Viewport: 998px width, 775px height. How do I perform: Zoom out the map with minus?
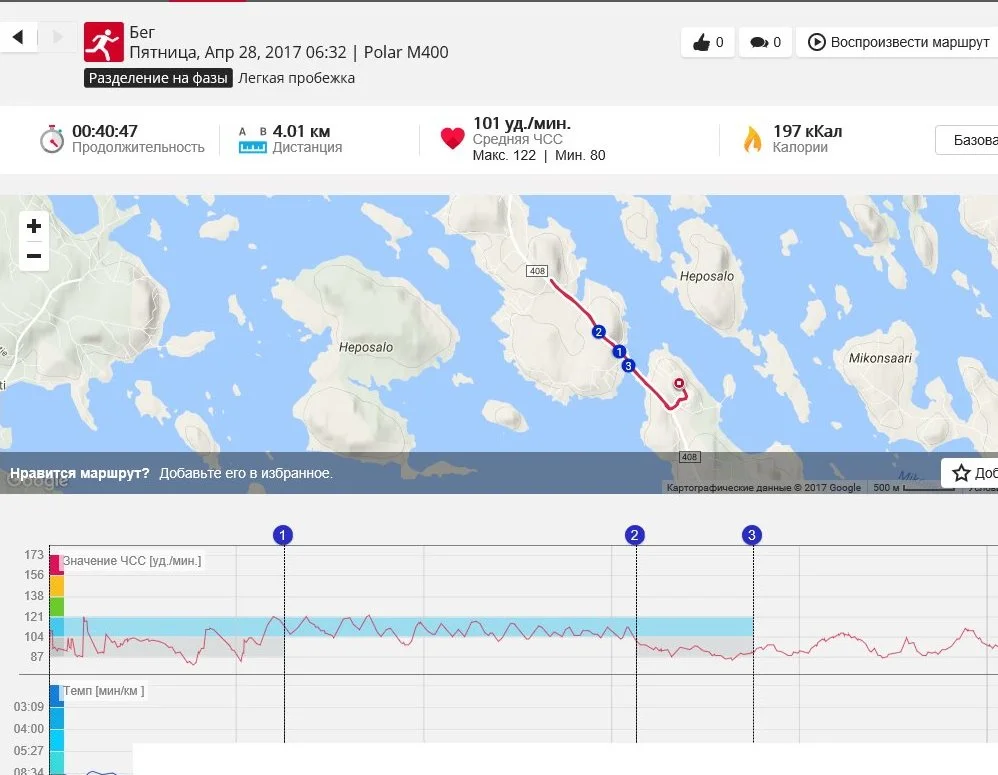pyautogui.click(x=34, y=256)
